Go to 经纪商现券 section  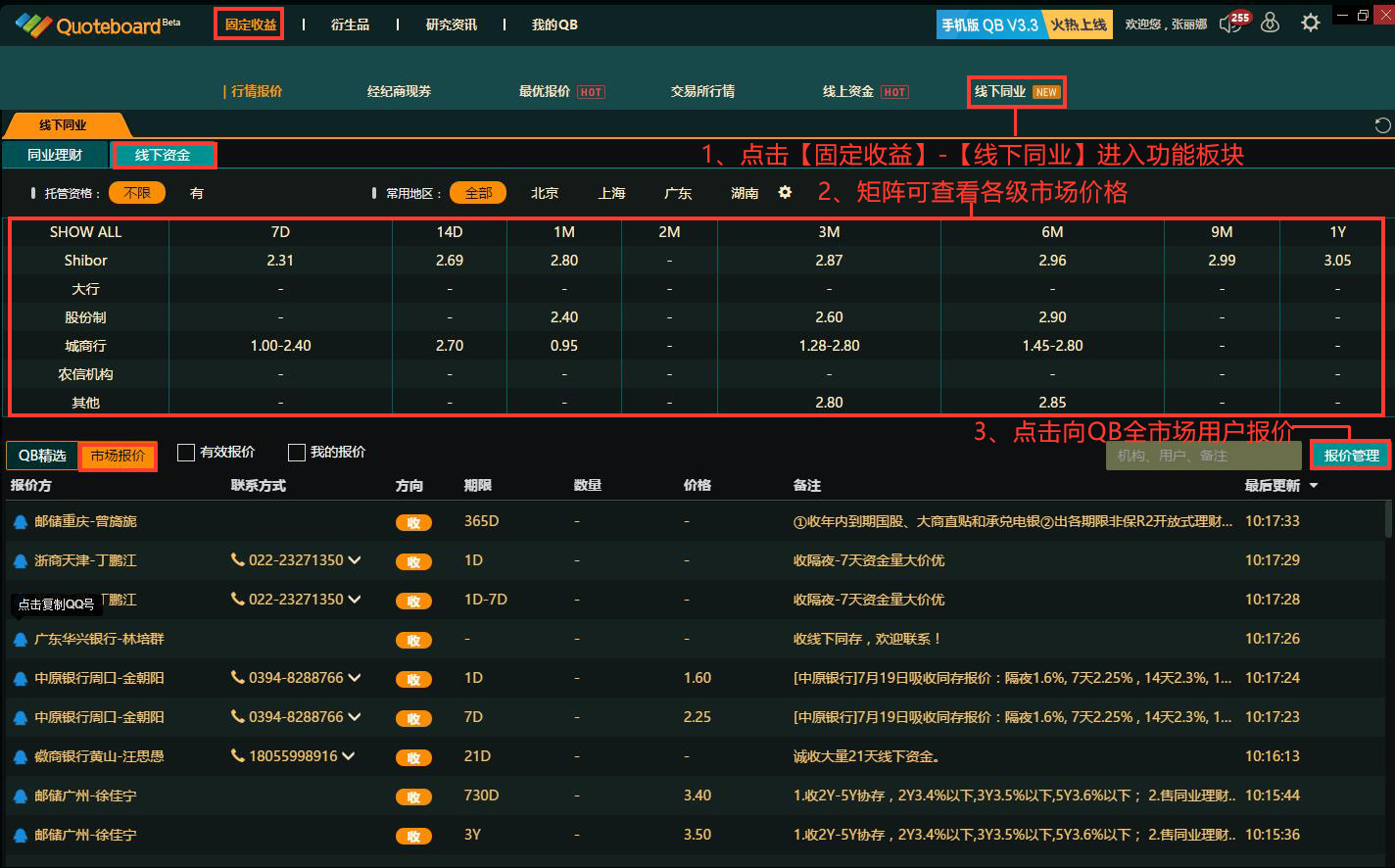[x=399, y=91]
